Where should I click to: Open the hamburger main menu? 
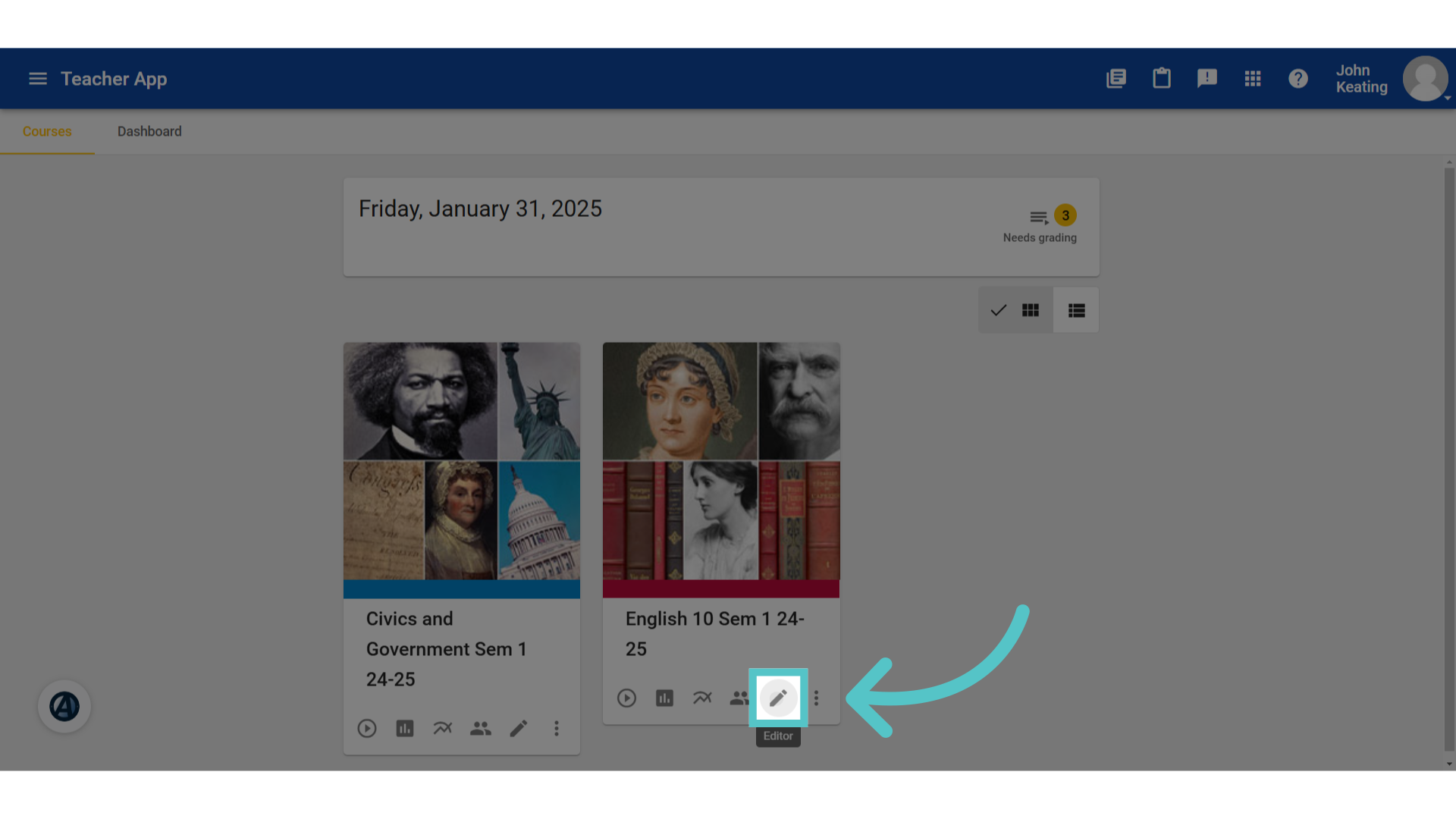click(38, 79)
